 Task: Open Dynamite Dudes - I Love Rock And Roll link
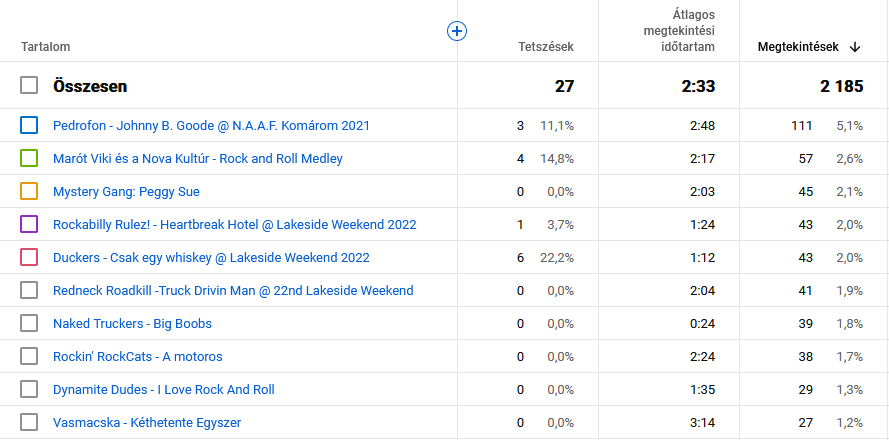tap(163, 390)
